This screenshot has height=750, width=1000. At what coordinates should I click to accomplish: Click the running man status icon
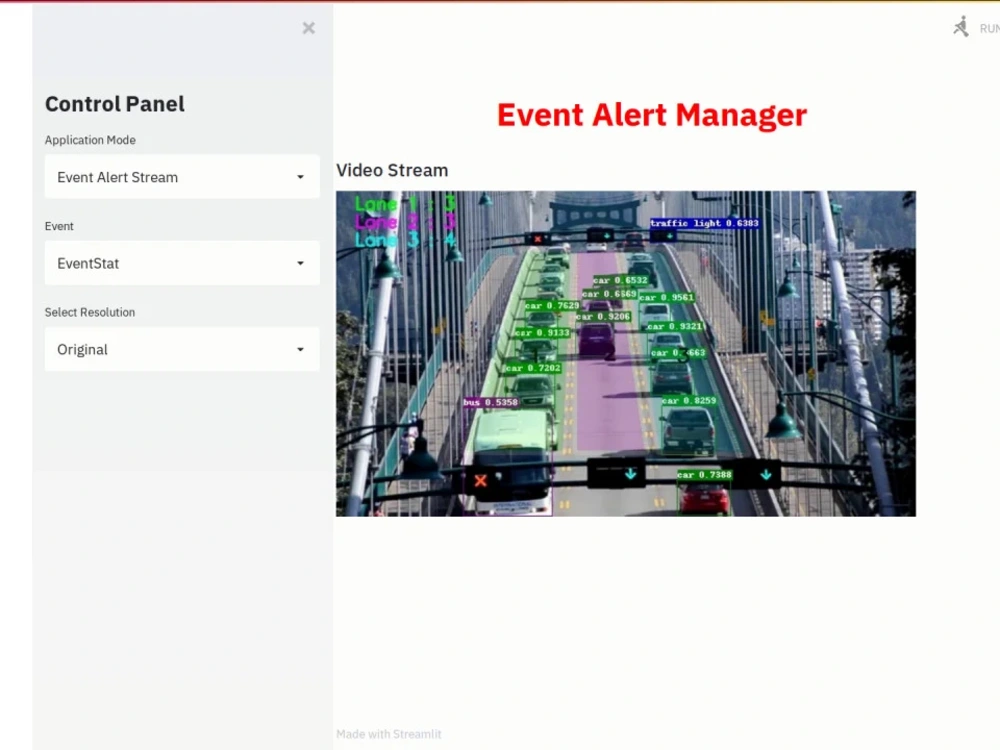point(961,27)
